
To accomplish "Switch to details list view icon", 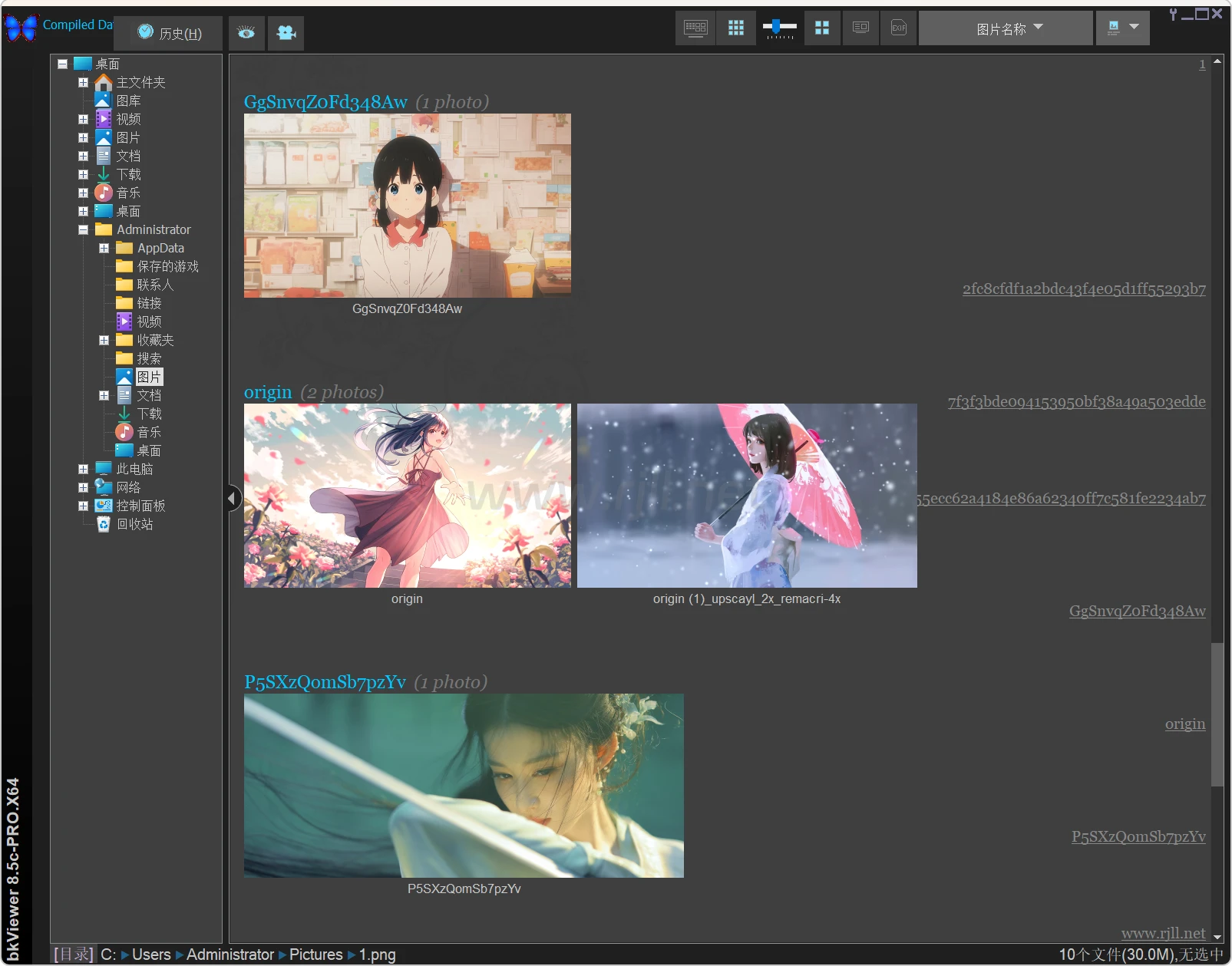I will click(x=860, y=28).
